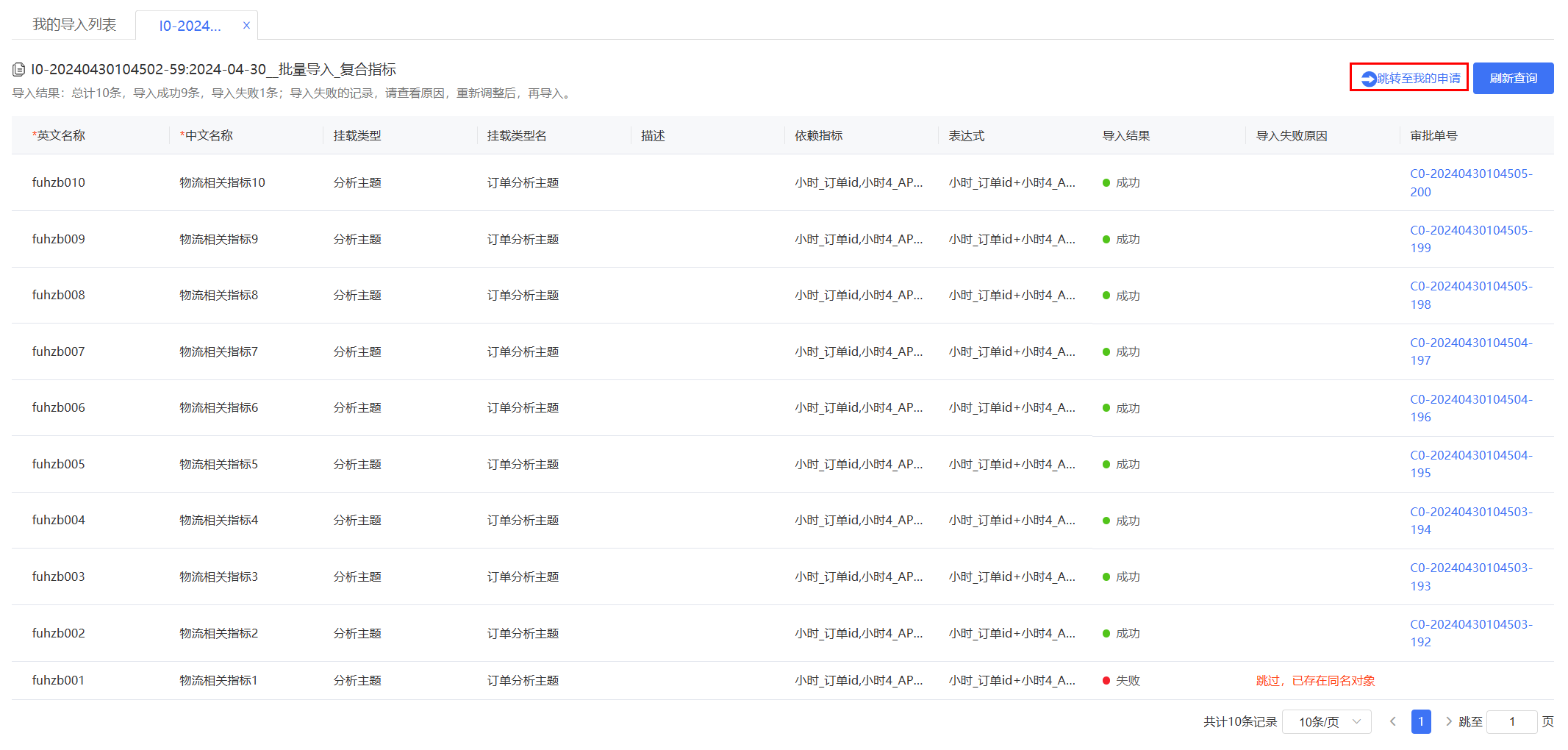Click the 失败 status in fuhzb001 row
1568x750 pixels.
pos(1121,680)
